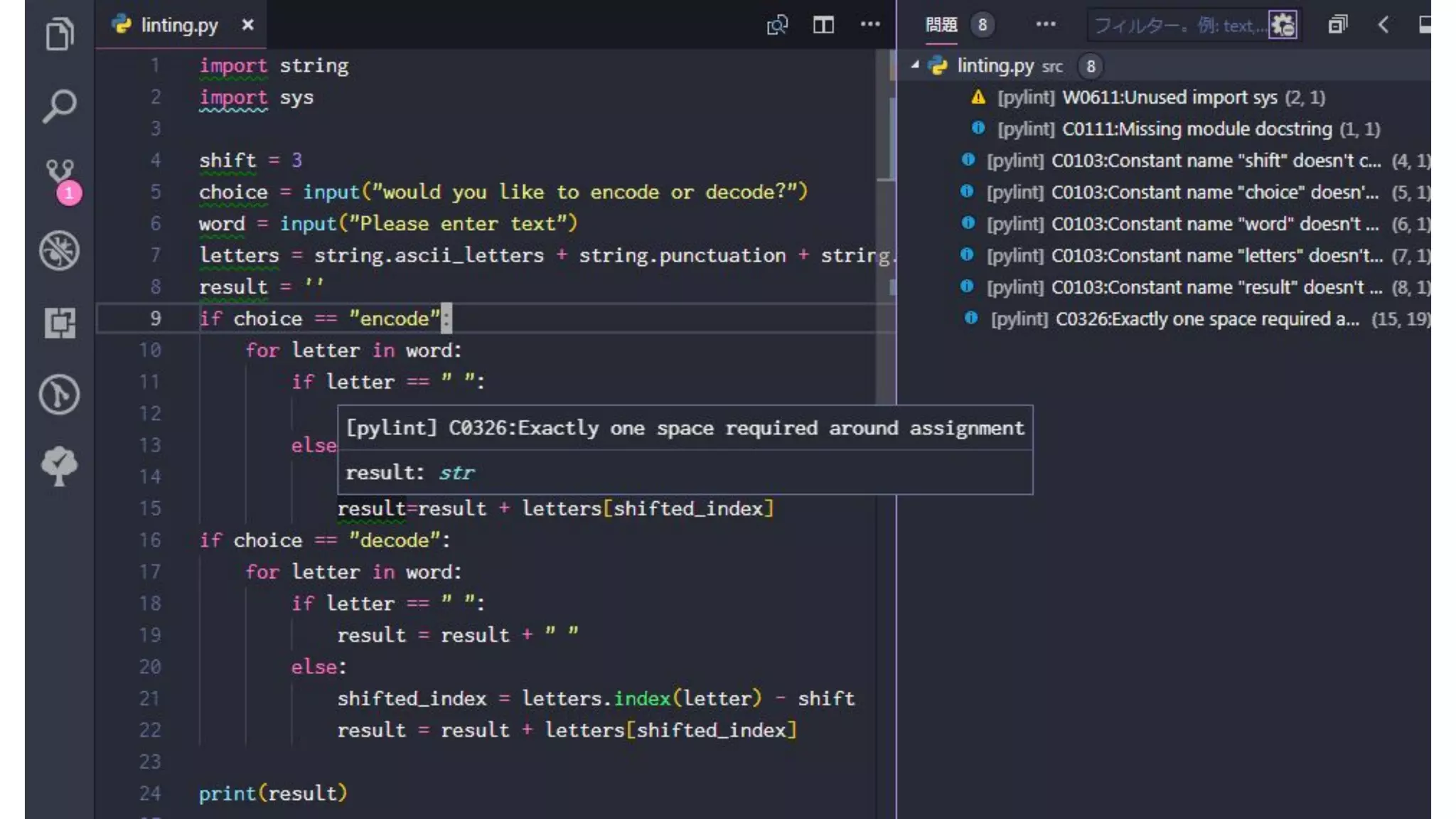Open problems panel more views ellipsis
This screenshot has width=1456, height=819.
[x=1045, y=25]
